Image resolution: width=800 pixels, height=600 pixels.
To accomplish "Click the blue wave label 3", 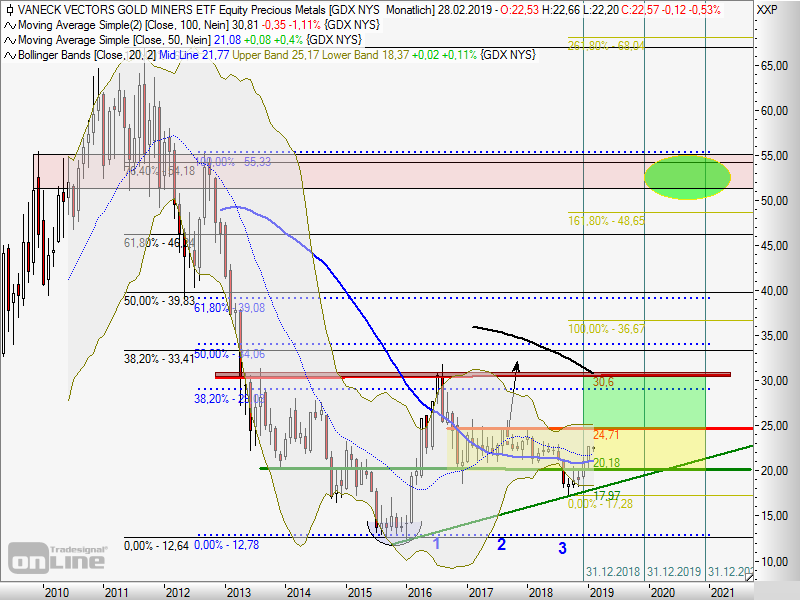I will click(562, 548).
